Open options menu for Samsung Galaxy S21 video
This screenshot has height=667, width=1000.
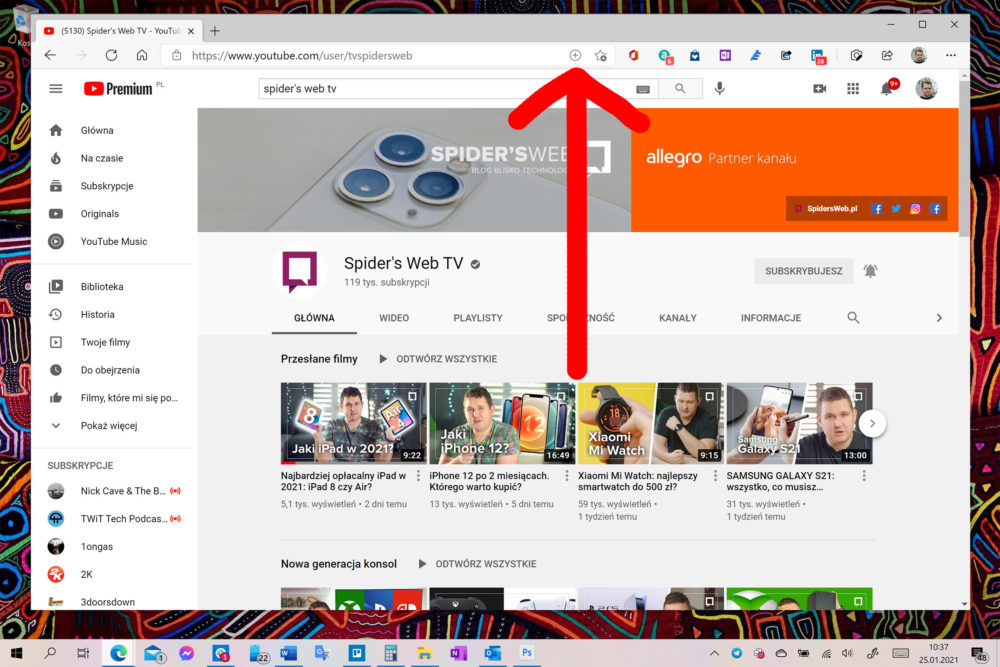click(864, 476)
